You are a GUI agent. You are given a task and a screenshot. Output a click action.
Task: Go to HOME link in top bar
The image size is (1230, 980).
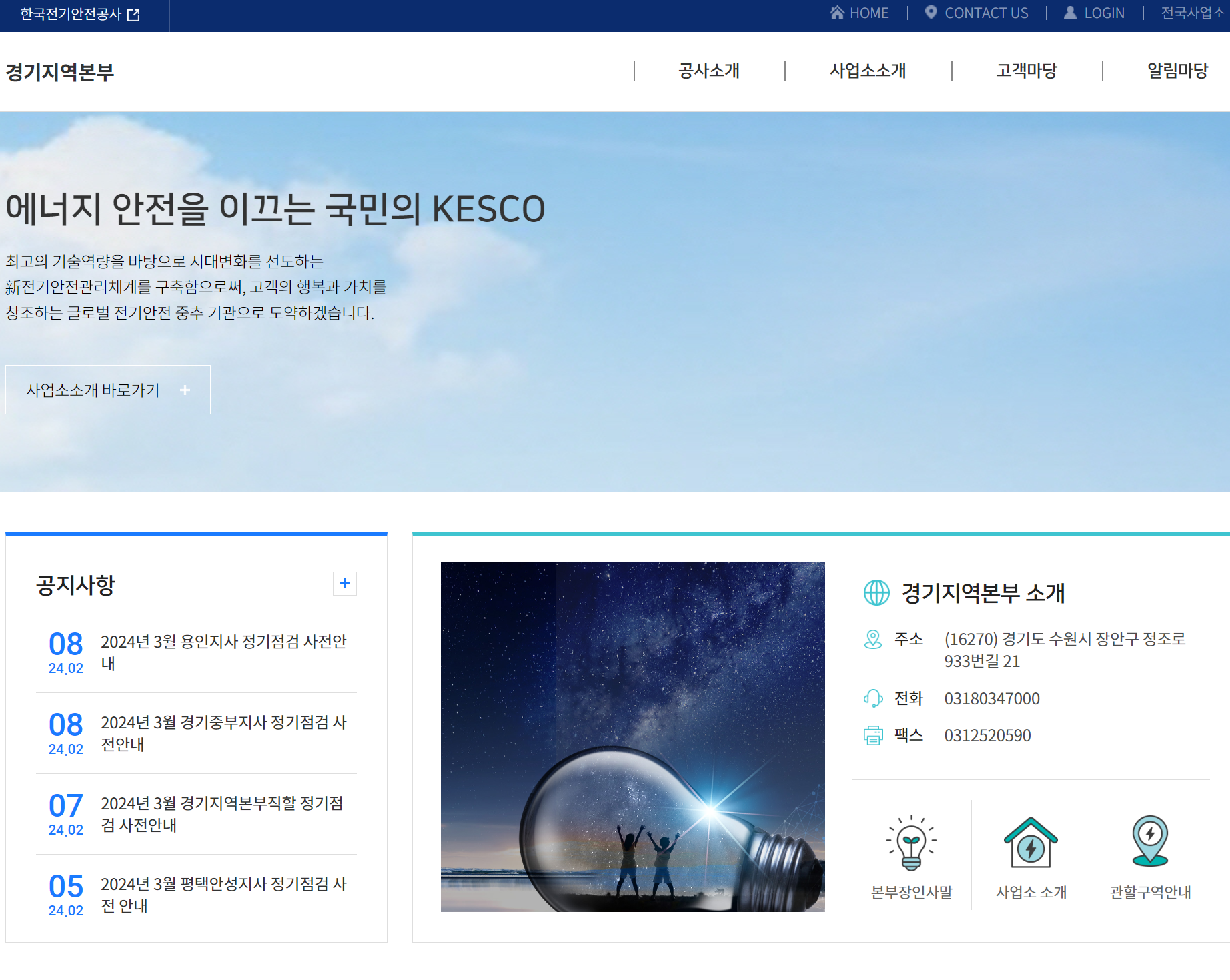tap(869, 13)
